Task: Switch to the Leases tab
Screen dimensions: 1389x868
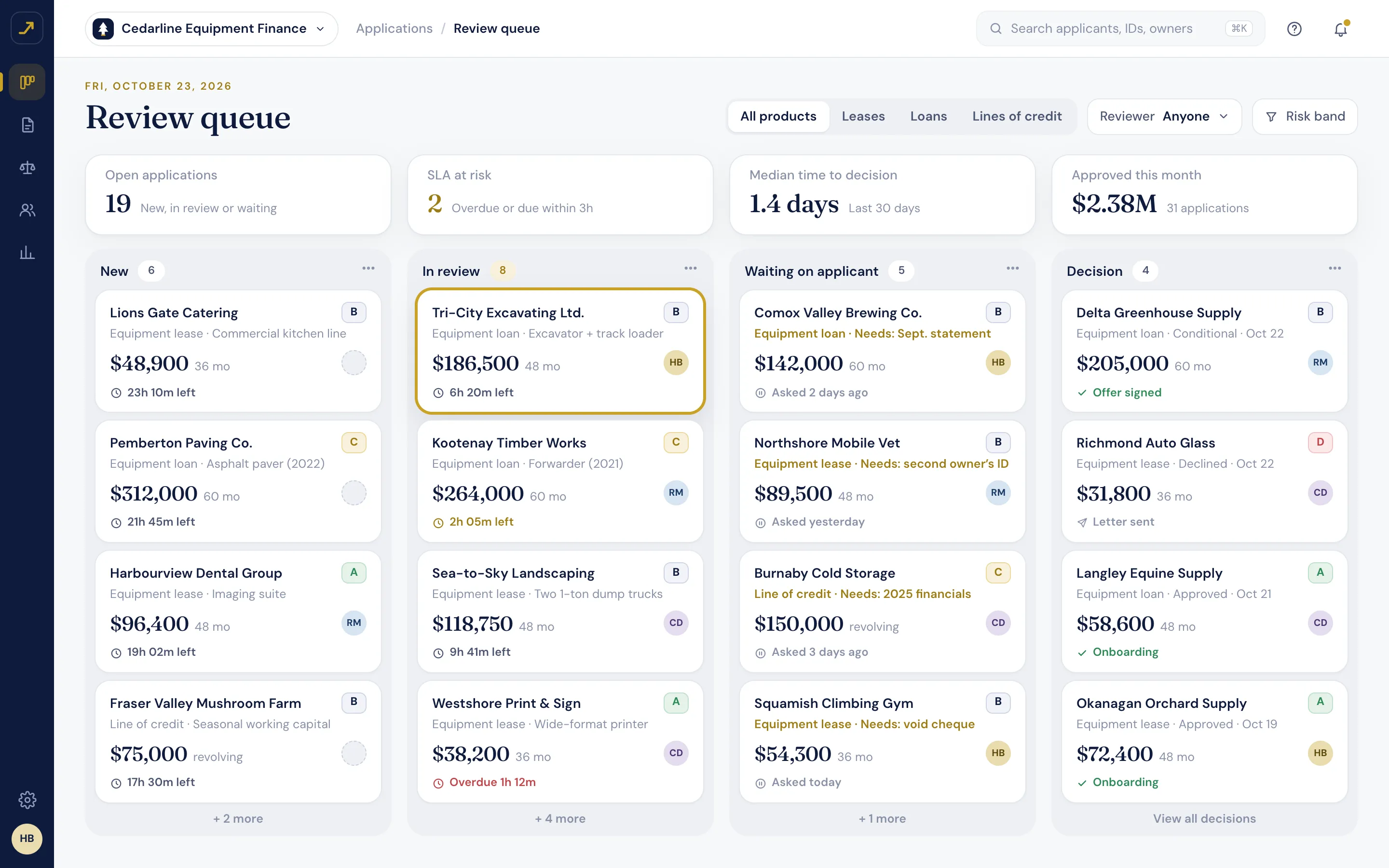Action: point(863,117)
